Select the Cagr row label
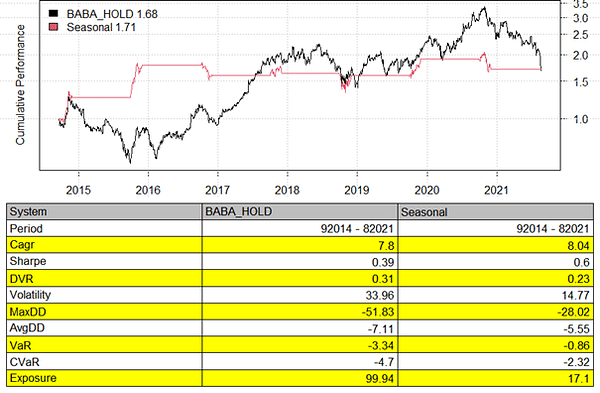600x393 pixels. [x=22, y=245]
